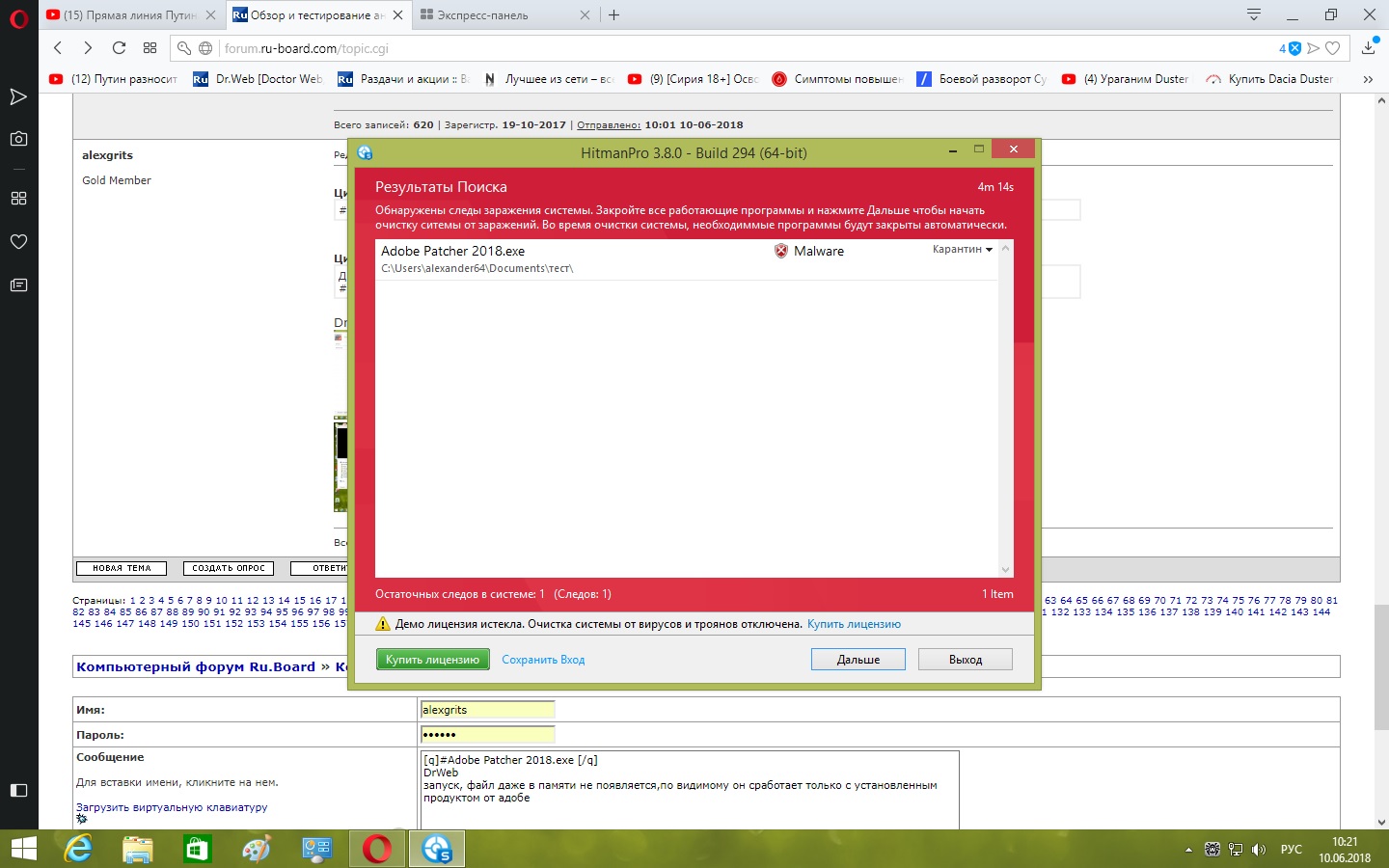Click the green Купить лицензию button

tap(432, 660)
